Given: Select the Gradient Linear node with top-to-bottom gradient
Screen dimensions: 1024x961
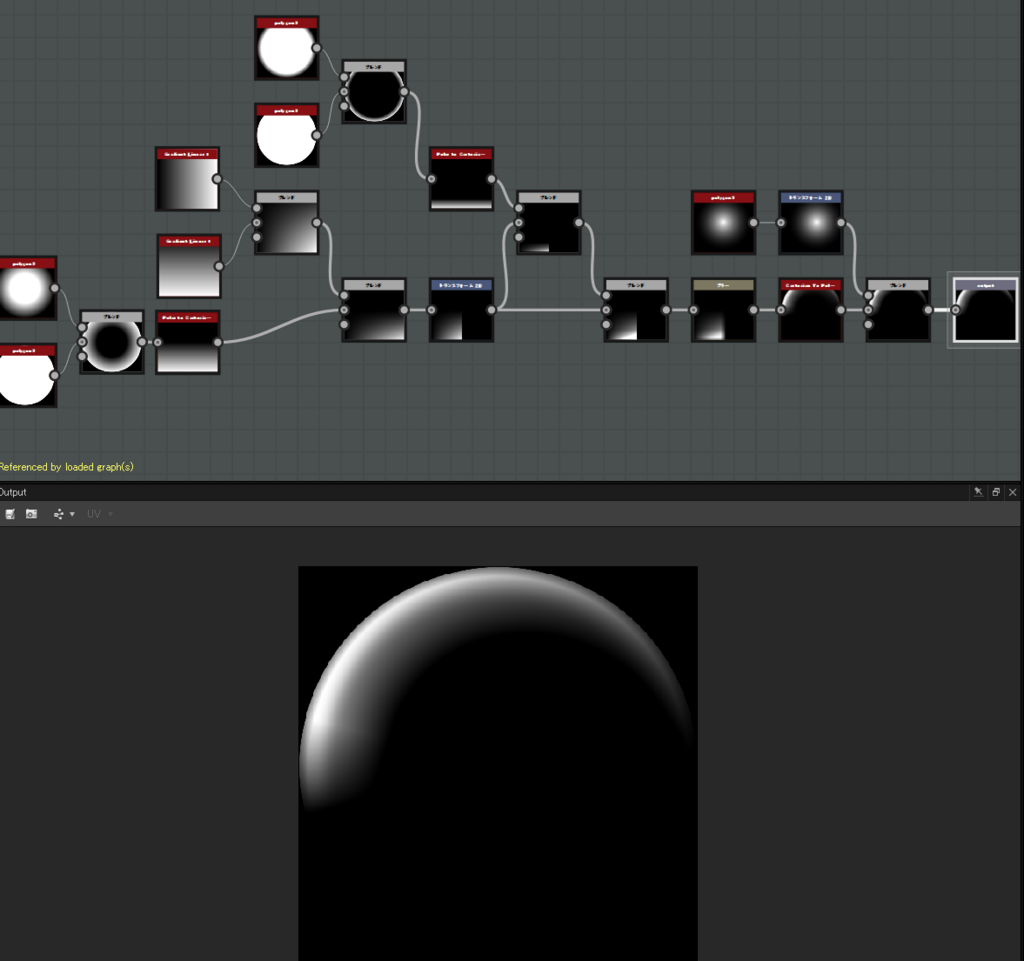Looking at the screenshot, I should click(189, 266).
